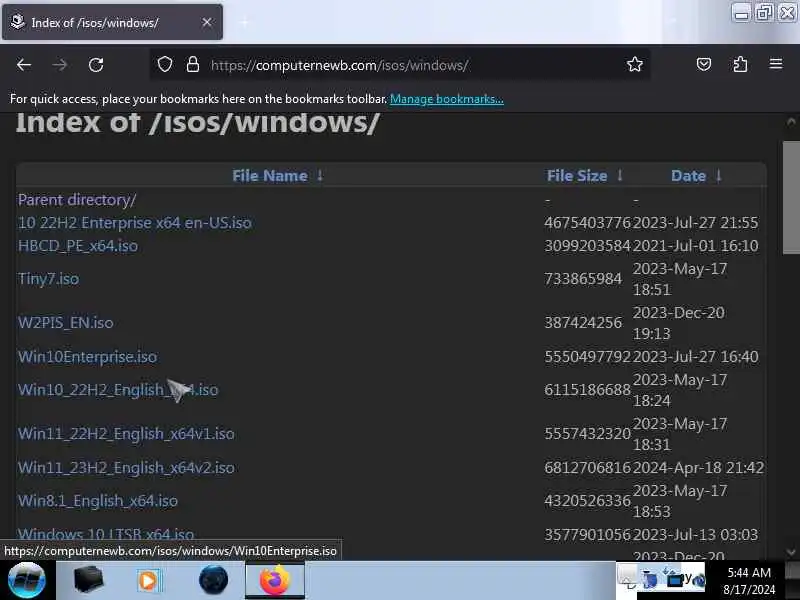The image size is (800, 600).
Task: Open a new tab with plus button
Action: [244, 22]
